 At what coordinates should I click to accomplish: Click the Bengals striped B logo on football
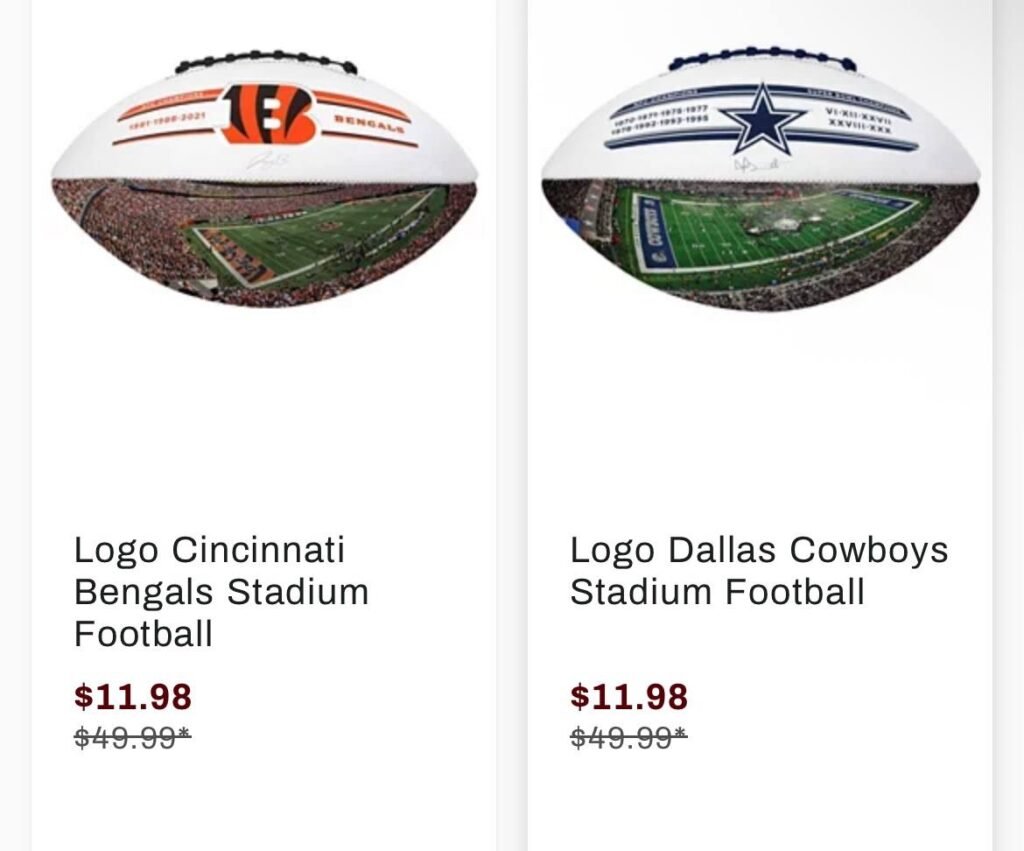[x=267, y=113]
